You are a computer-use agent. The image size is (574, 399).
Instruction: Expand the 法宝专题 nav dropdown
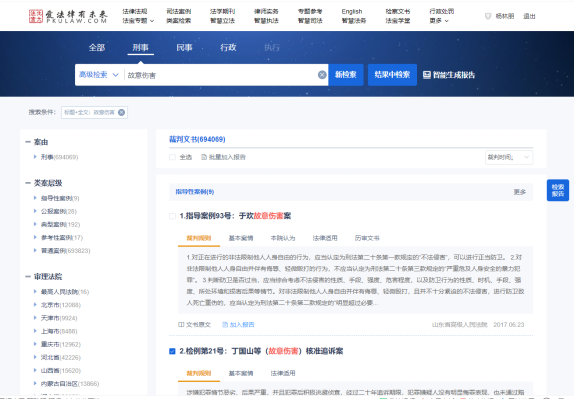click(138, 21)
